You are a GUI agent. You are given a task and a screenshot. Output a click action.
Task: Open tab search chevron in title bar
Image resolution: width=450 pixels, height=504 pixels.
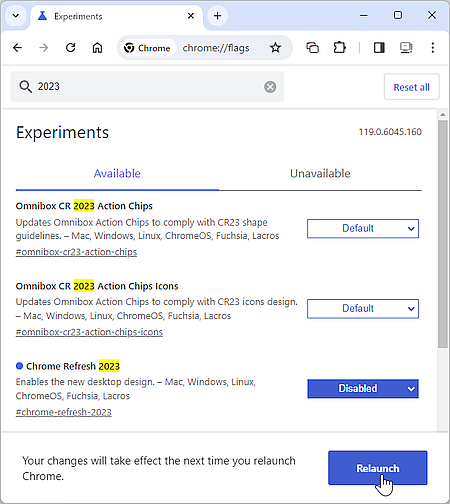[x=16, y=16]
